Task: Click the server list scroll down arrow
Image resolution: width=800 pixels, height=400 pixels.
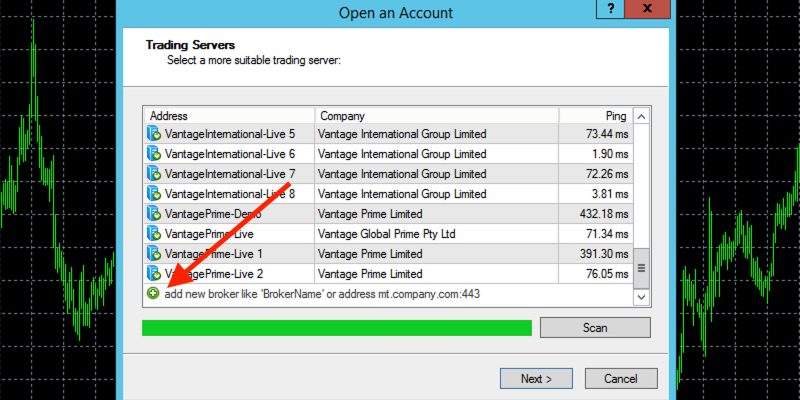Action: coord(641,296)
